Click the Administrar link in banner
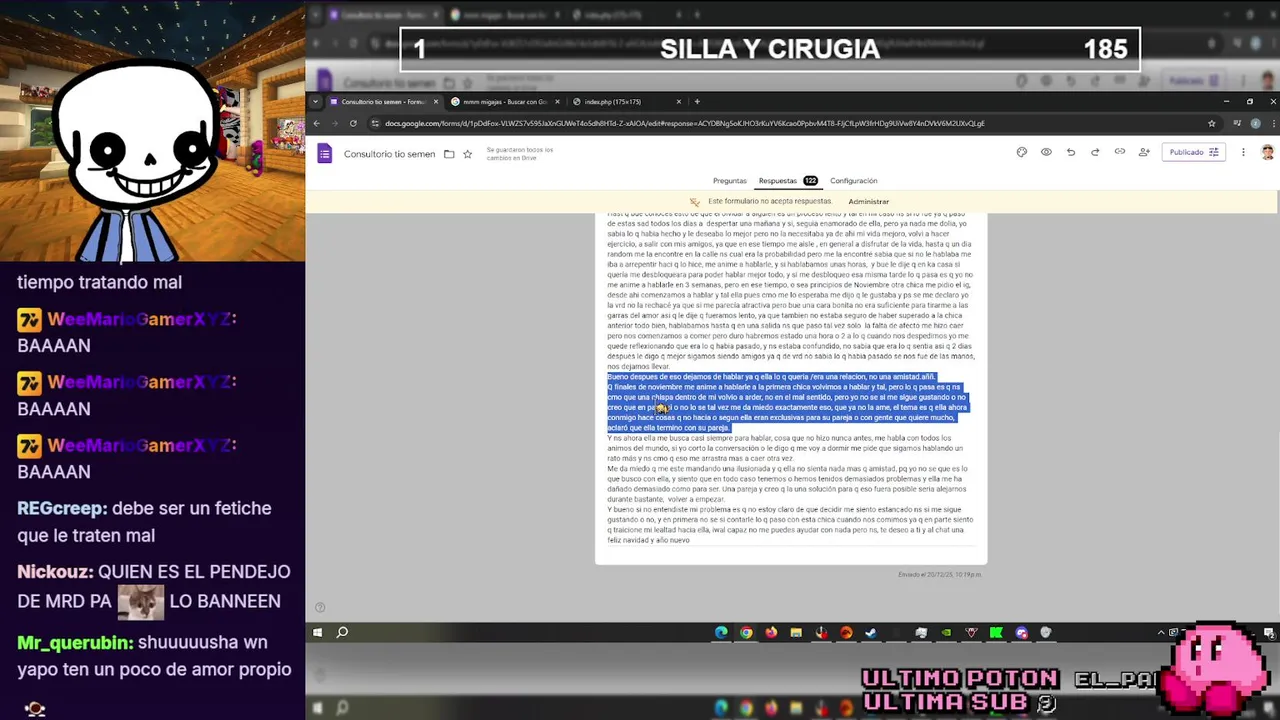1280x720 pixels. tap(868, 201)
